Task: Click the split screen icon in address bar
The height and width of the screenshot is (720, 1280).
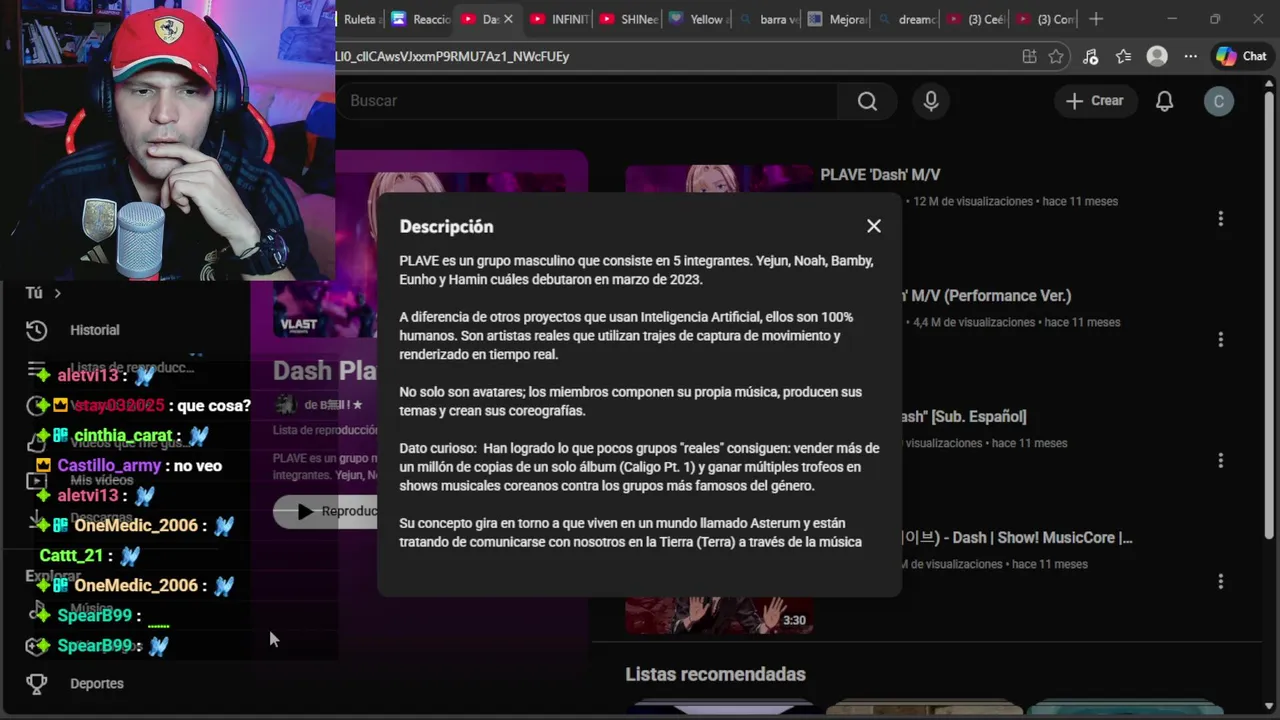Action: (x=1029, y=57)
